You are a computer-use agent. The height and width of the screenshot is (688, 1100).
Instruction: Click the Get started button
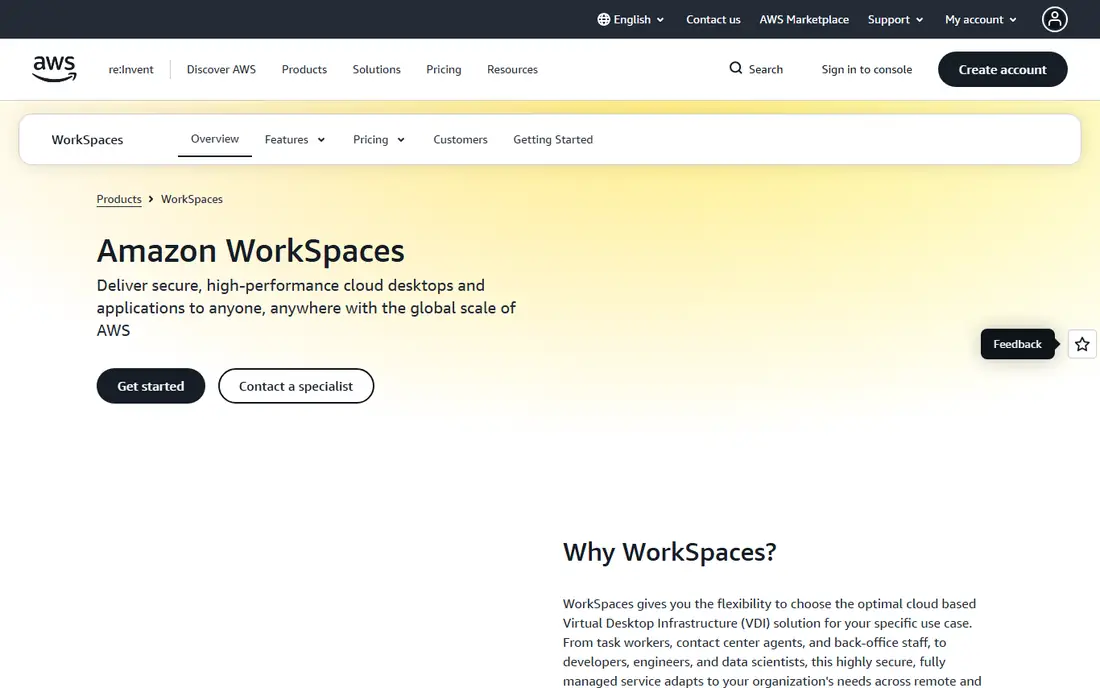(151, 386)
